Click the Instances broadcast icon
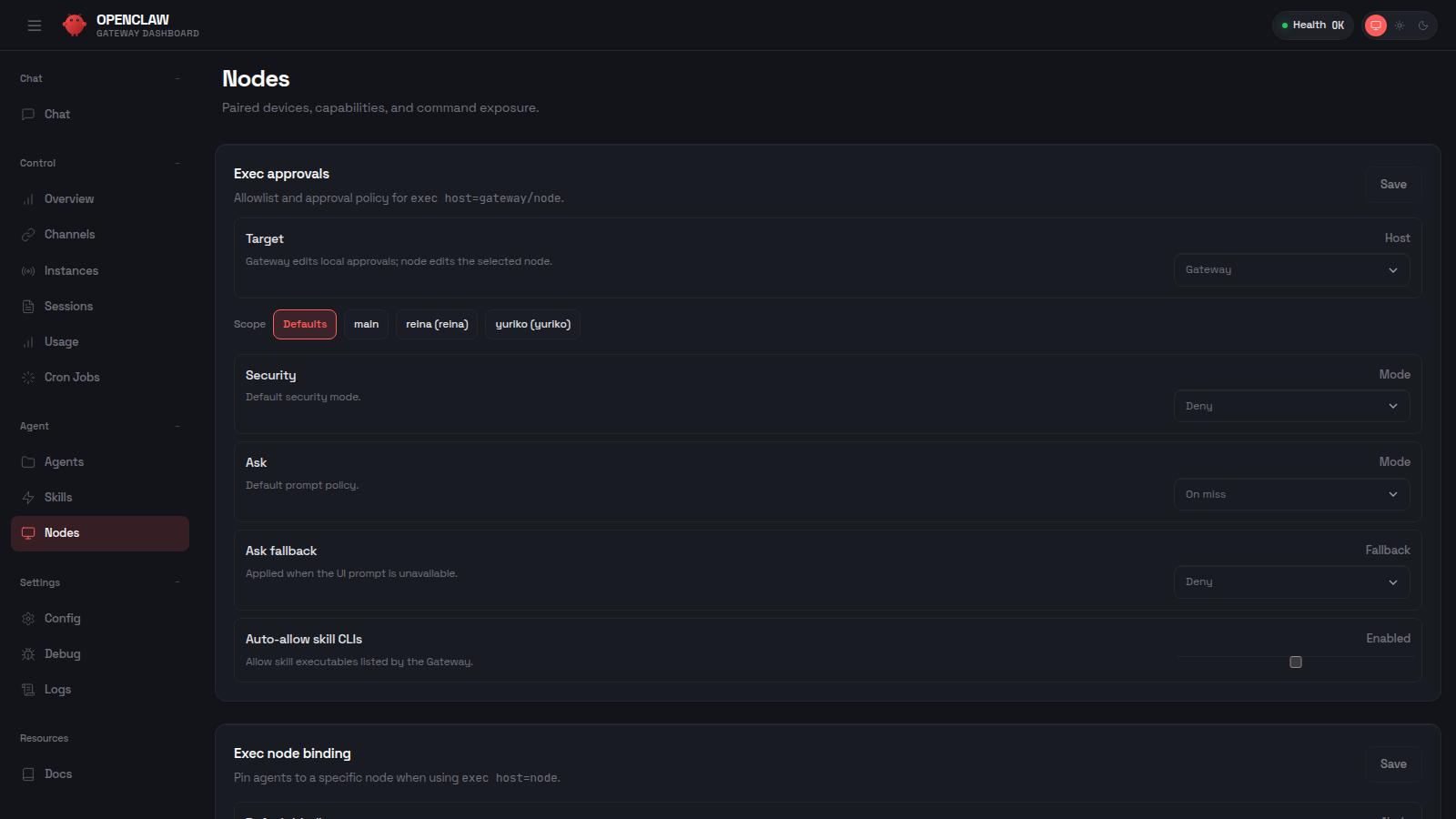Screen dimensions: 1456x819 pyautogui.click(x=28, y=270)
